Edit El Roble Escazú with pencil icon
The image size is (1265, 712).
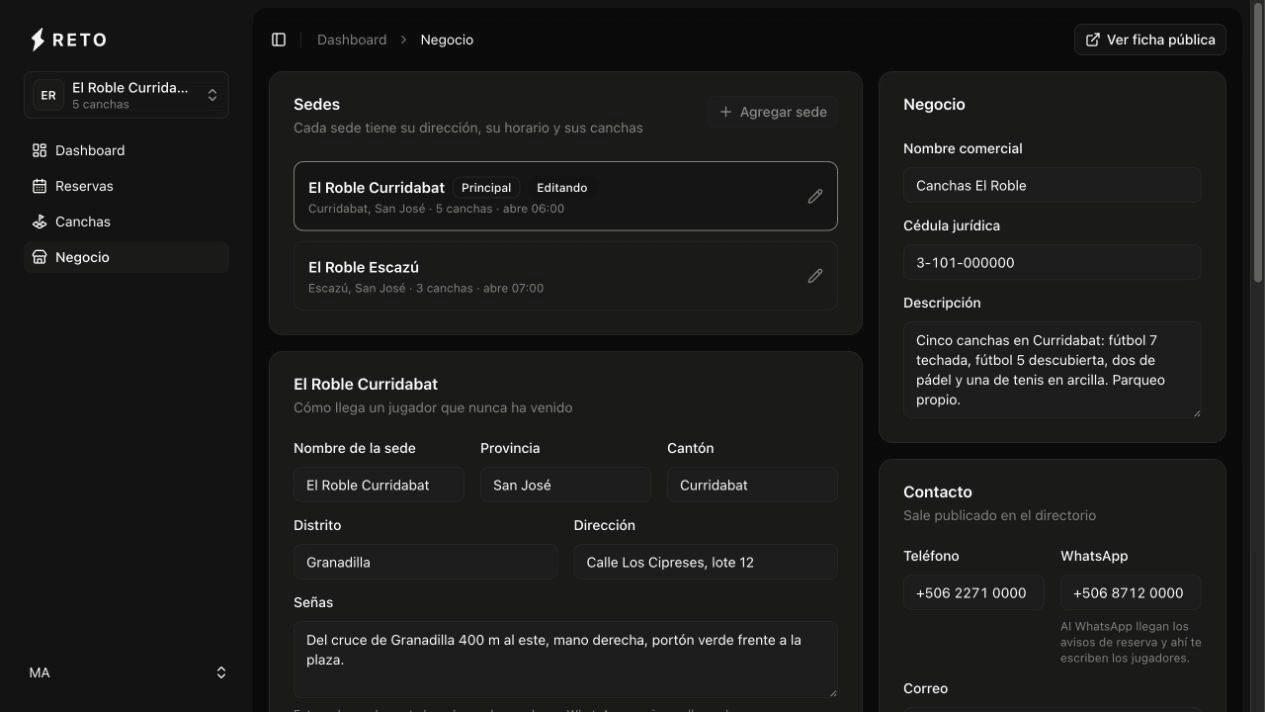point(815,276)
